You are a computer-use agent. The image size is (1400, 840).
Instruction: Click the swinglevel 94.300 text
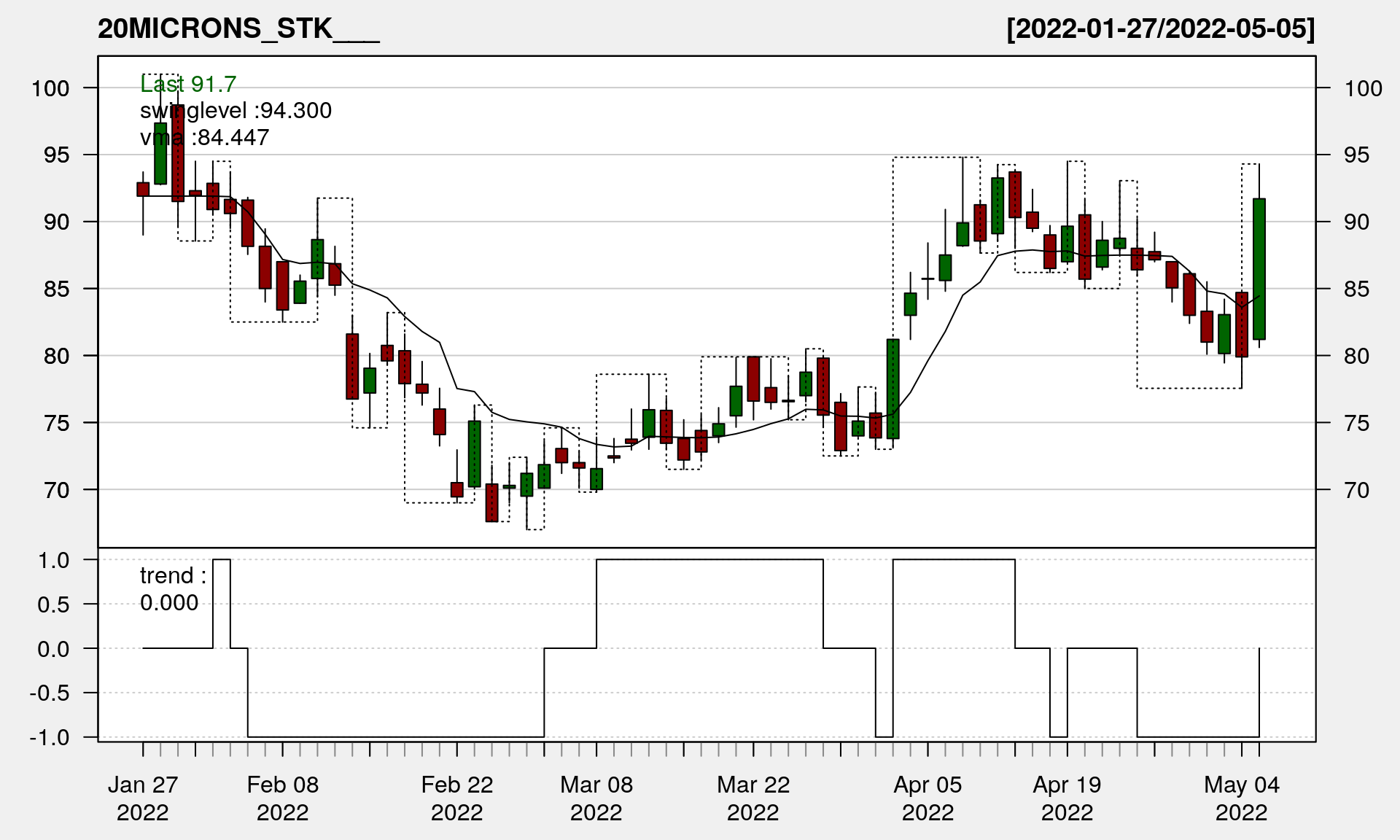236,111
